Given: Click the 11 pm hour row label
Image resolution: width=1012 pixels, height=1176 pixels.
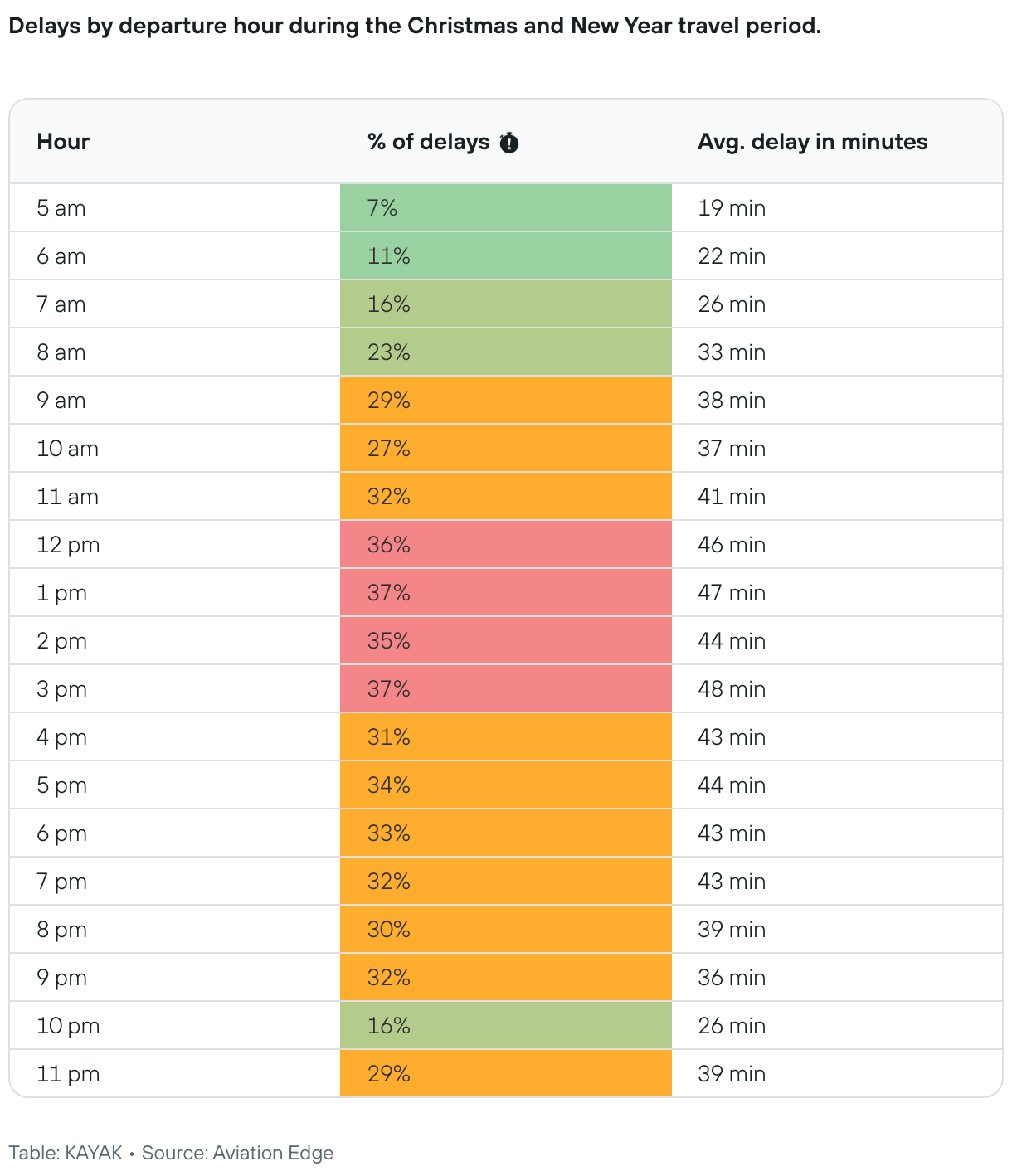Looking at the screenshot, I should coord(68,1074).
